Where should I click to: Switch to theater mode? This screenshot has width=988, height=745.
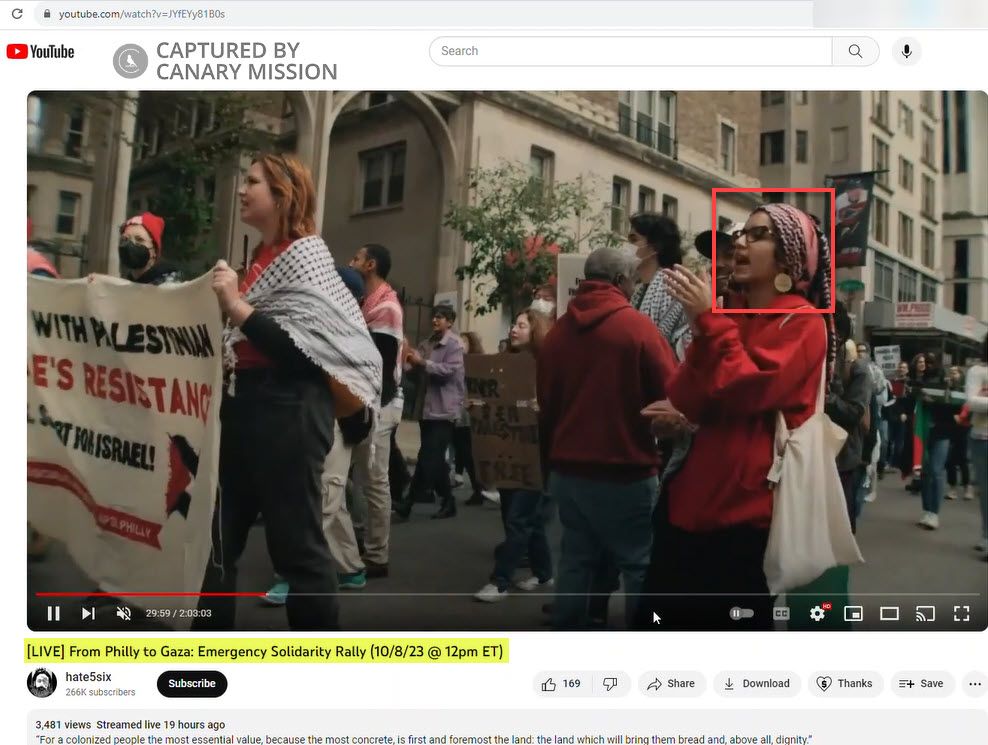click(889, 613)
